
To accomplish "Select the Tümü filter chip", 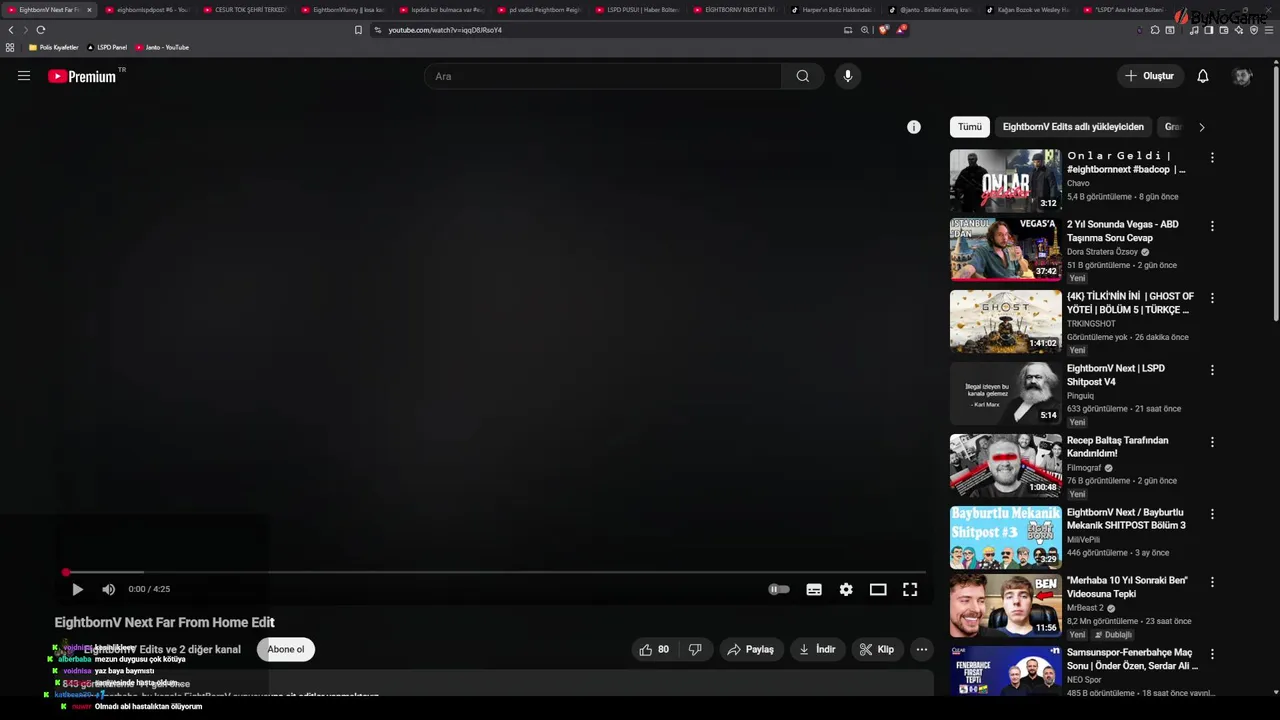I will tap(970, 127).
